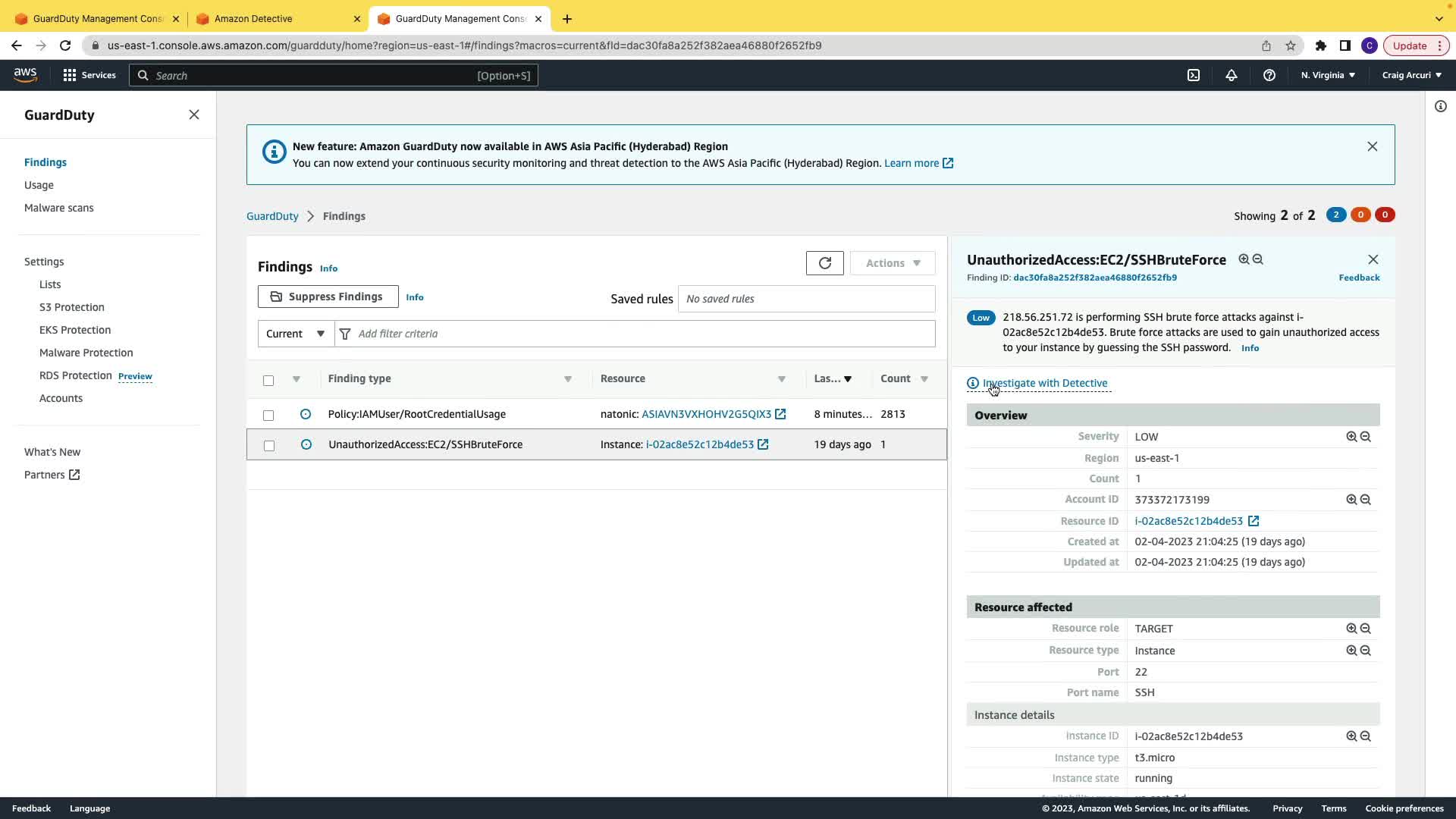This screenshot has height=819, width=1456.
Task: Open the Services grid menu
Action: [70, 75]
